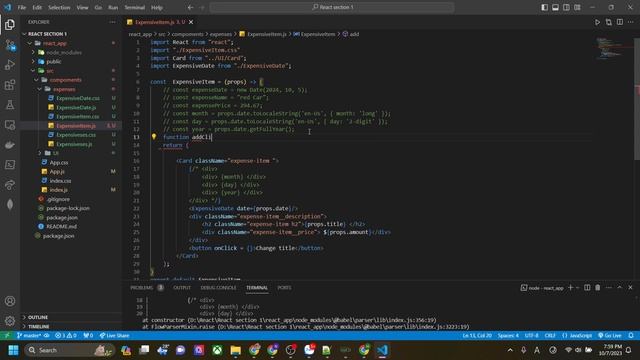Open the Testing flask view

10,105
